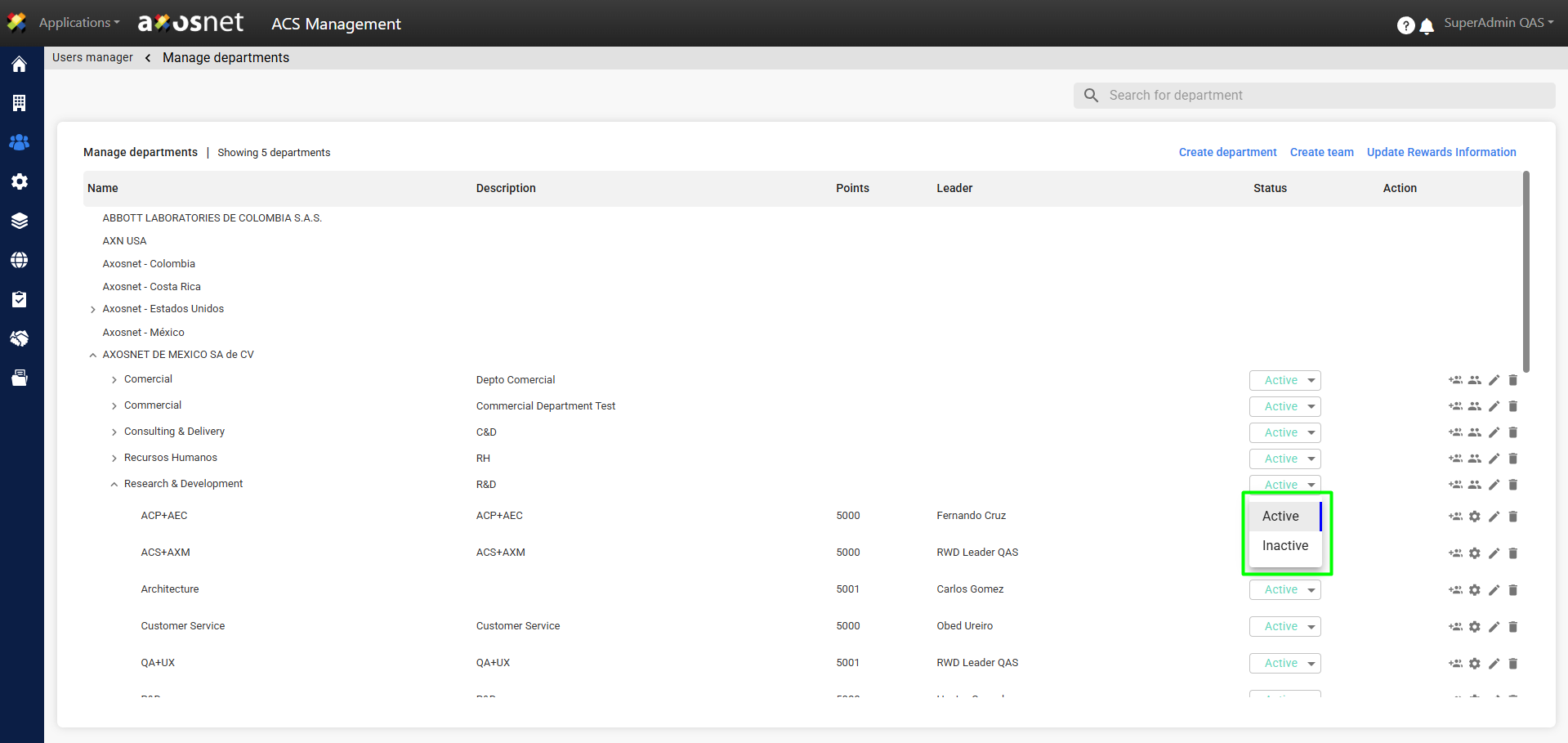
Task: Edit the Research & Development department
Action: pos(1494,485)
